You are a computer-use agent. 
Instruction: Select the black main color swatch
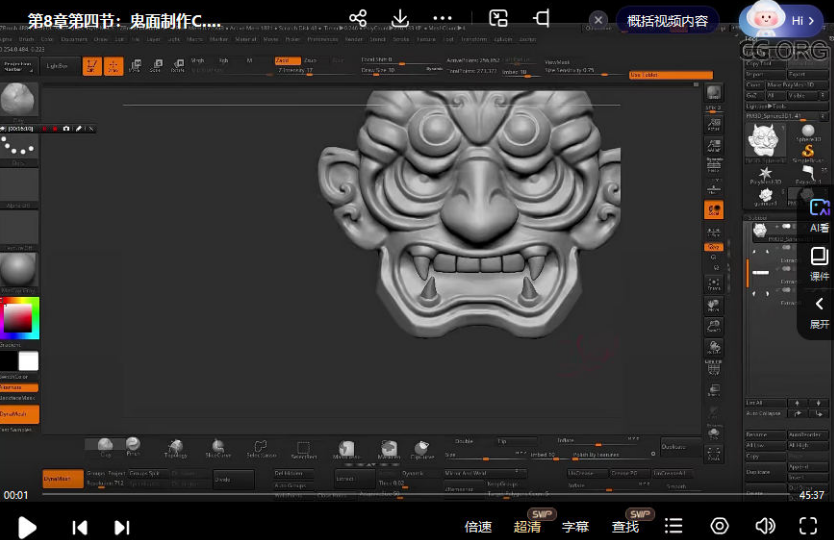tap(9, 361)
